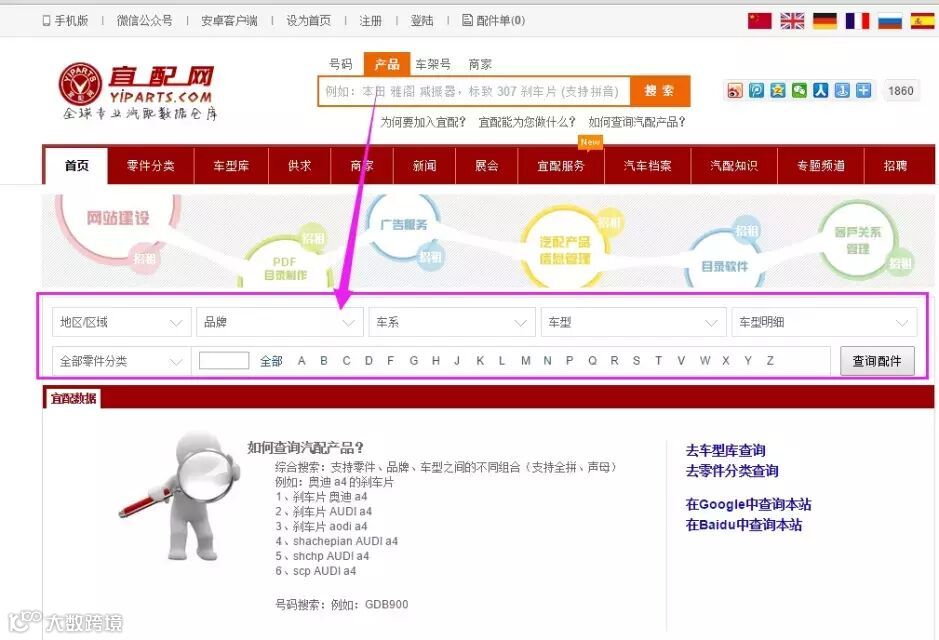Select the 车架号 search tab
Viewport: 939px width, 640px height.
click(433, 64)
